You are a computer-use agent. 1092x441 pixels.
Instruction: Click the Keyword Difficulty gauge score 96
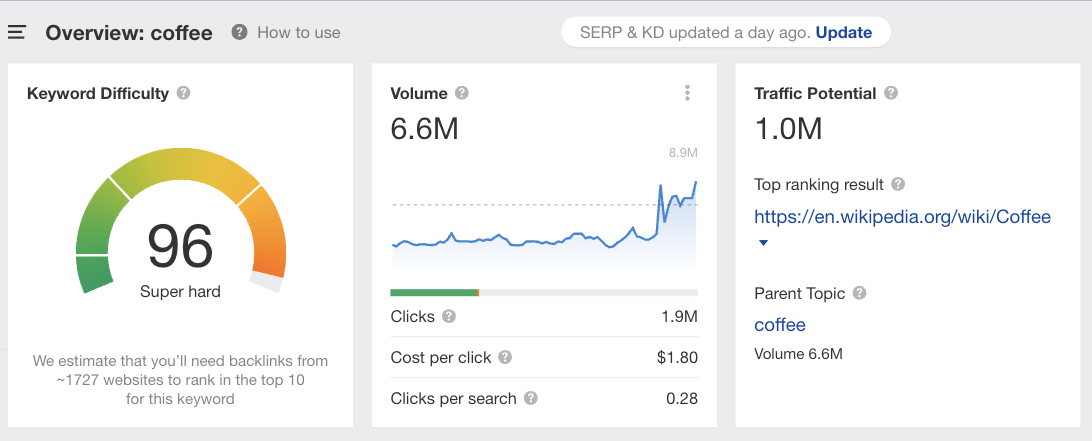180,246
